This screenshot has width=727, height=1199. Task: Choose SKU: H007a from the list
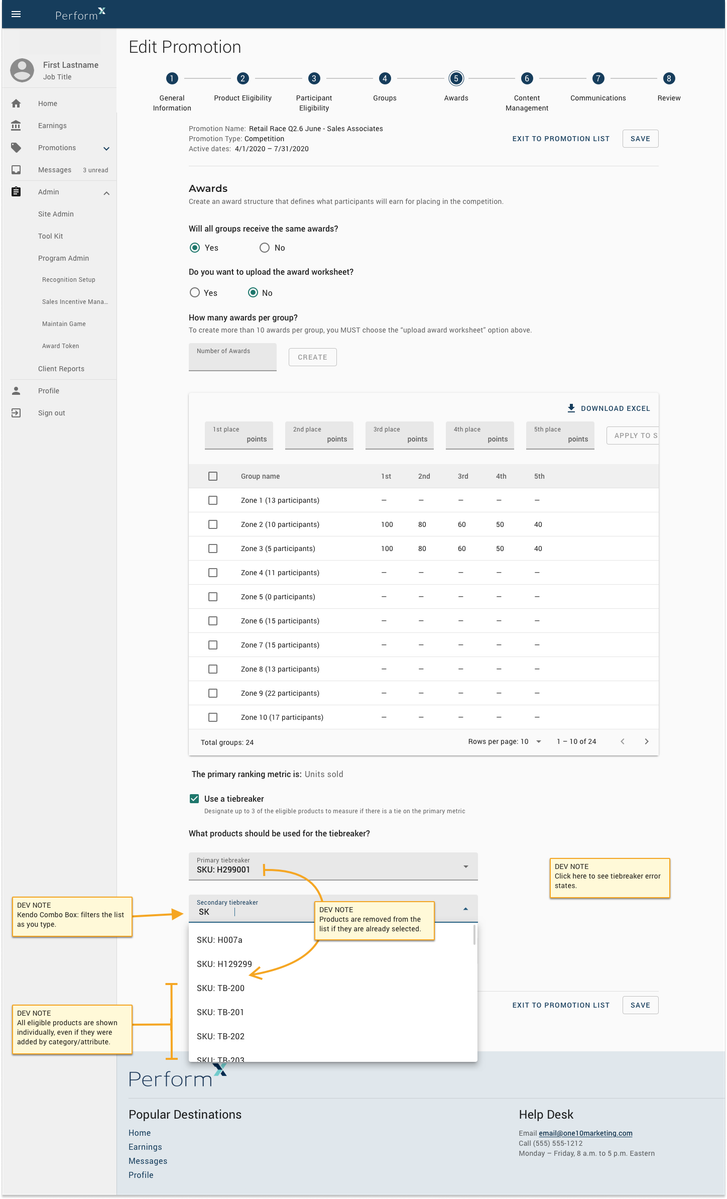click(x=331, y=940)
